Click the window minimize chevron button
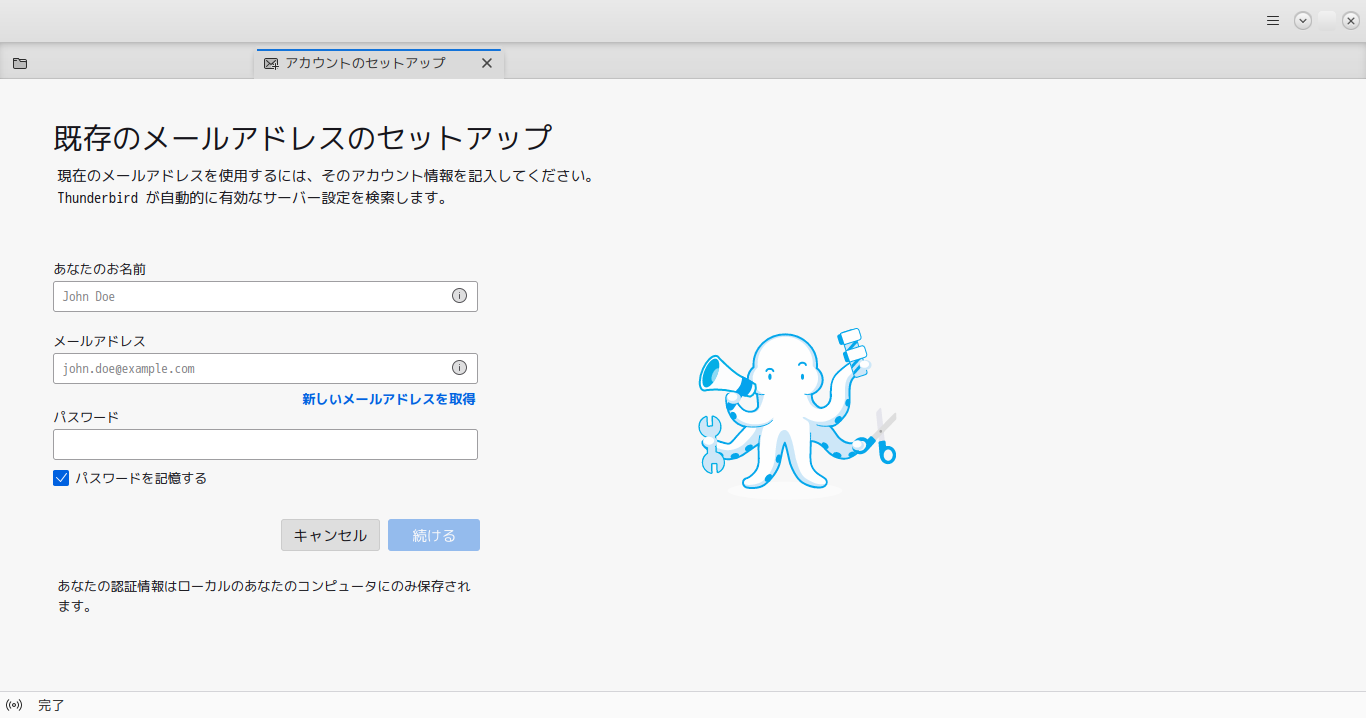The image size is (1366, 718). [x=1303, y=20]
